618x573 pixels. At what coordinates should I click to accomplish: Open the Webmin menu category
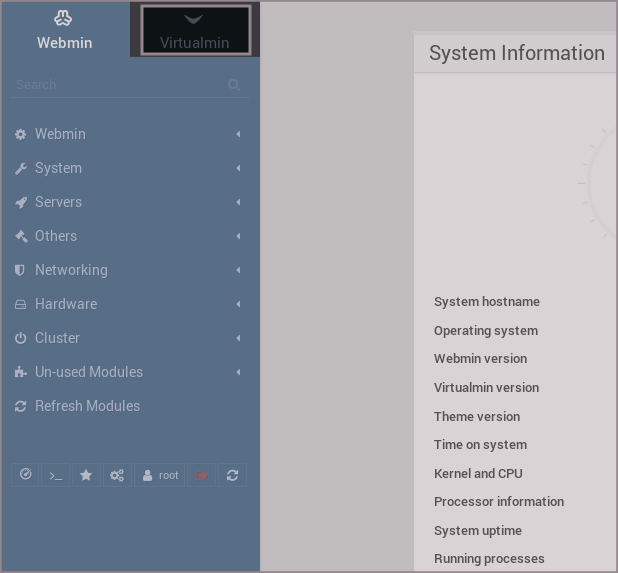(x=130, y=134)
